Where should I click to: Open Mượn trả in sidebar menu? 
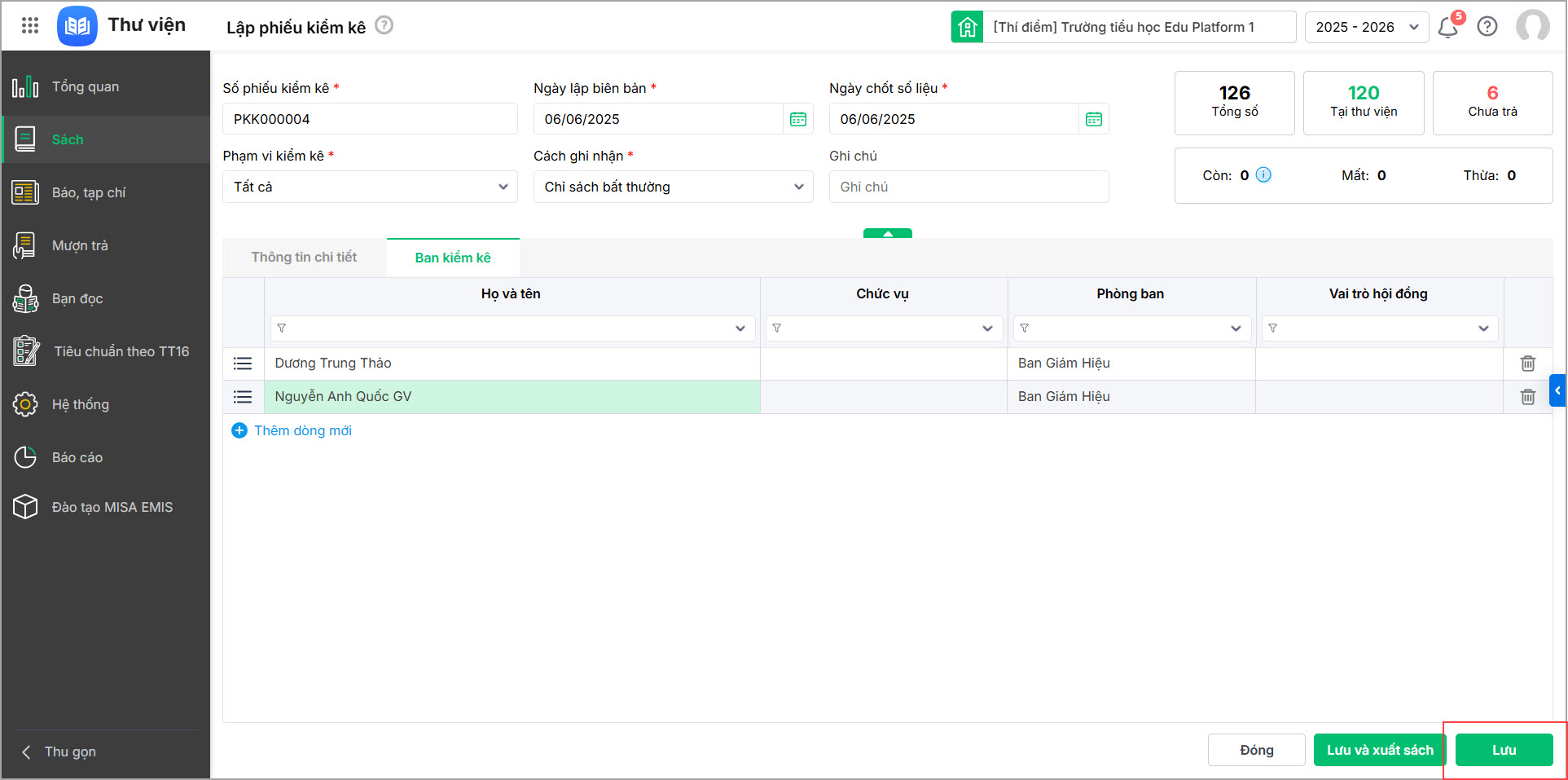(x=80, y=245)
